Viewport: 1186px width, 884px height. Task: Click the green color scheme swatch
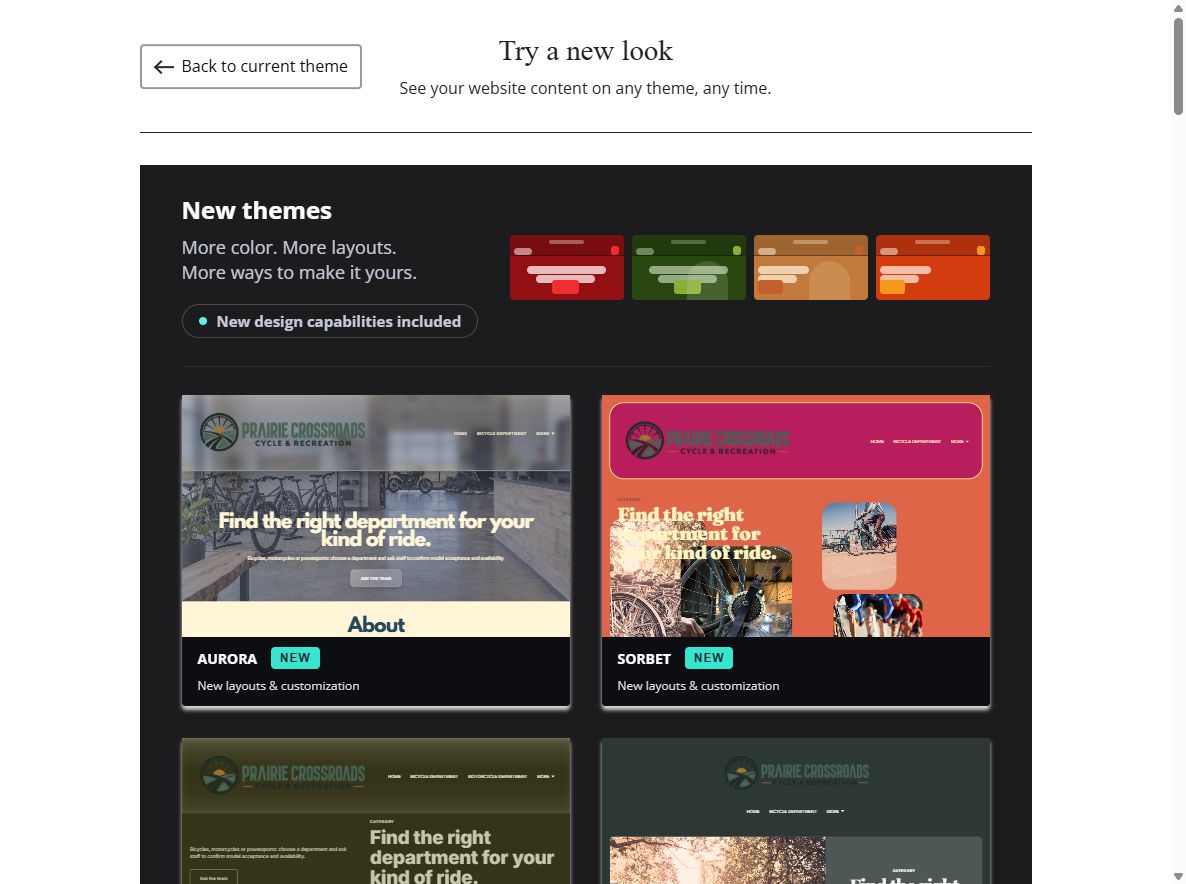688,268
